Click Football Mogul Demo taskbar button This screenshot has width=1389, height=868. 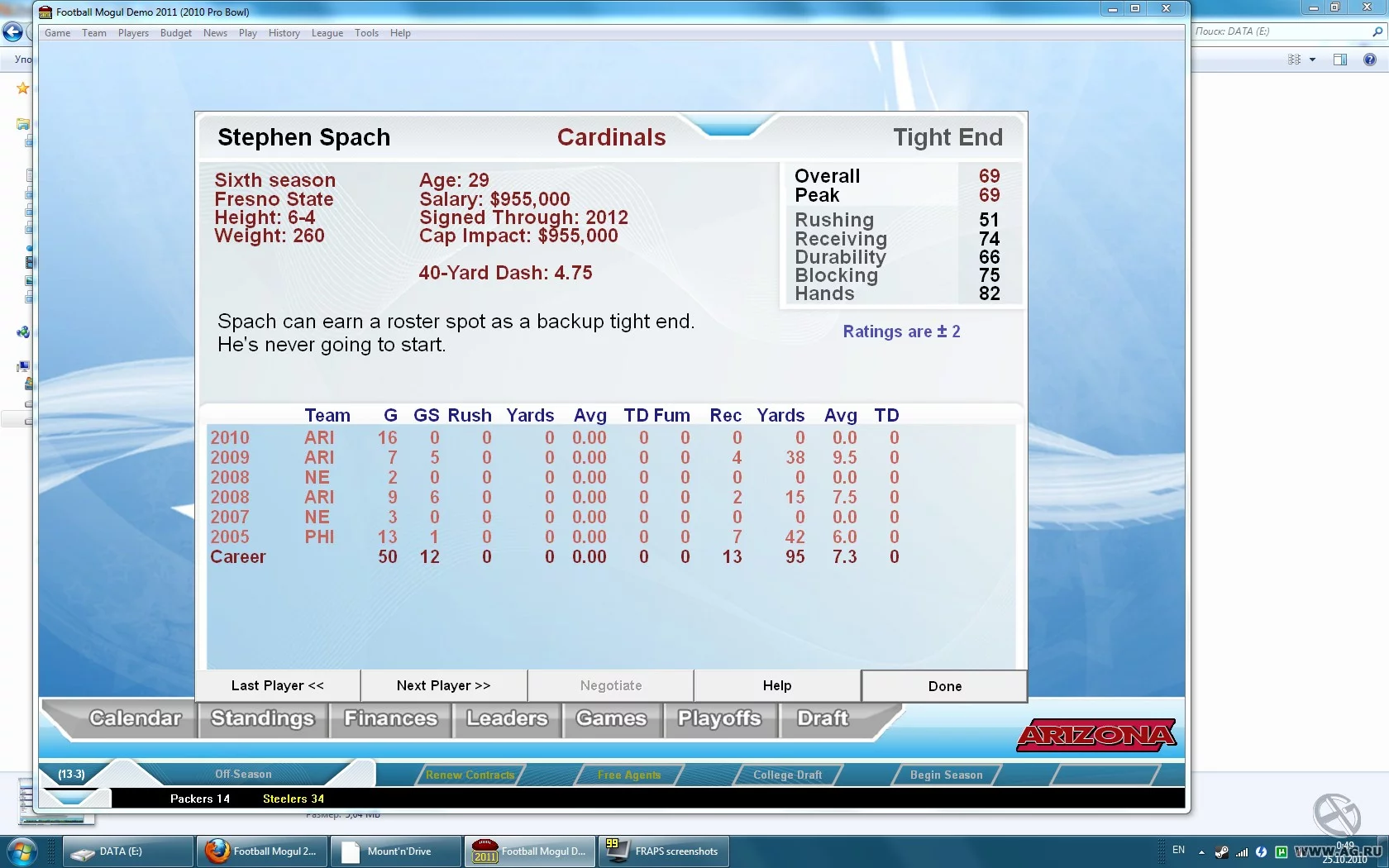[x=530, y=851]
